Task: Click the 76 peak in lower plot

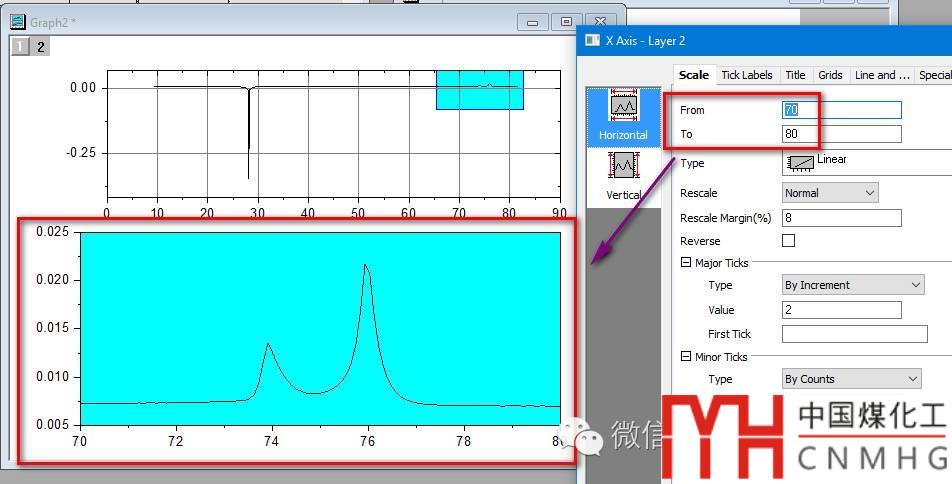Action: click(366, 265)
